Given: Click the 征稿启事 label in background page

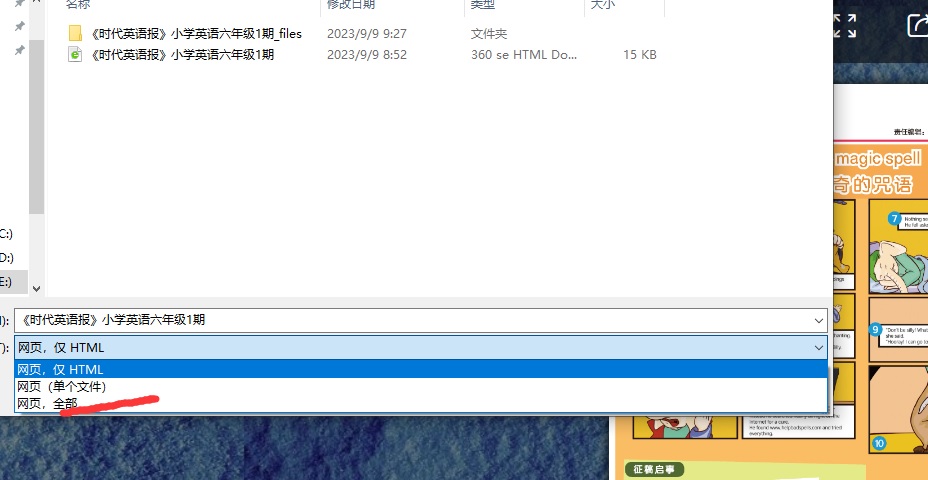Looking at the screenshot, I should (x=654, y=470).
